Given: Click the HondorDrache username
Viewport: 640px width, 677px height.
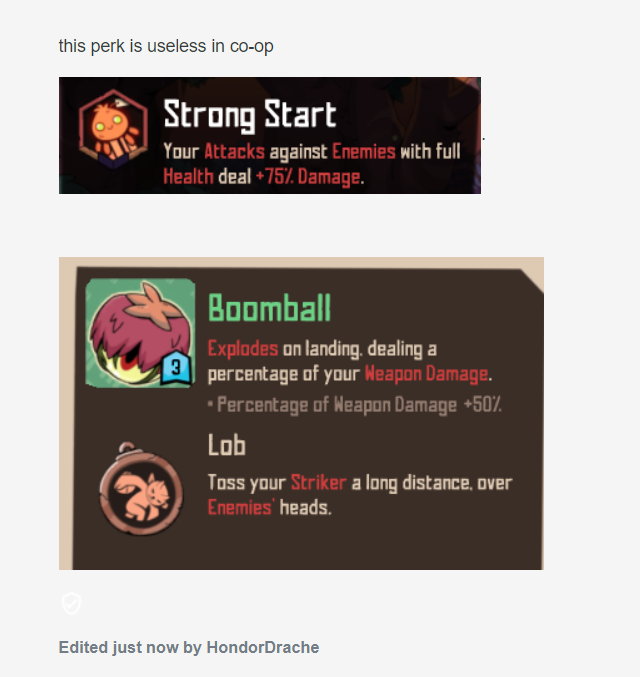Looking at the screenshot, I should [263, 647].
